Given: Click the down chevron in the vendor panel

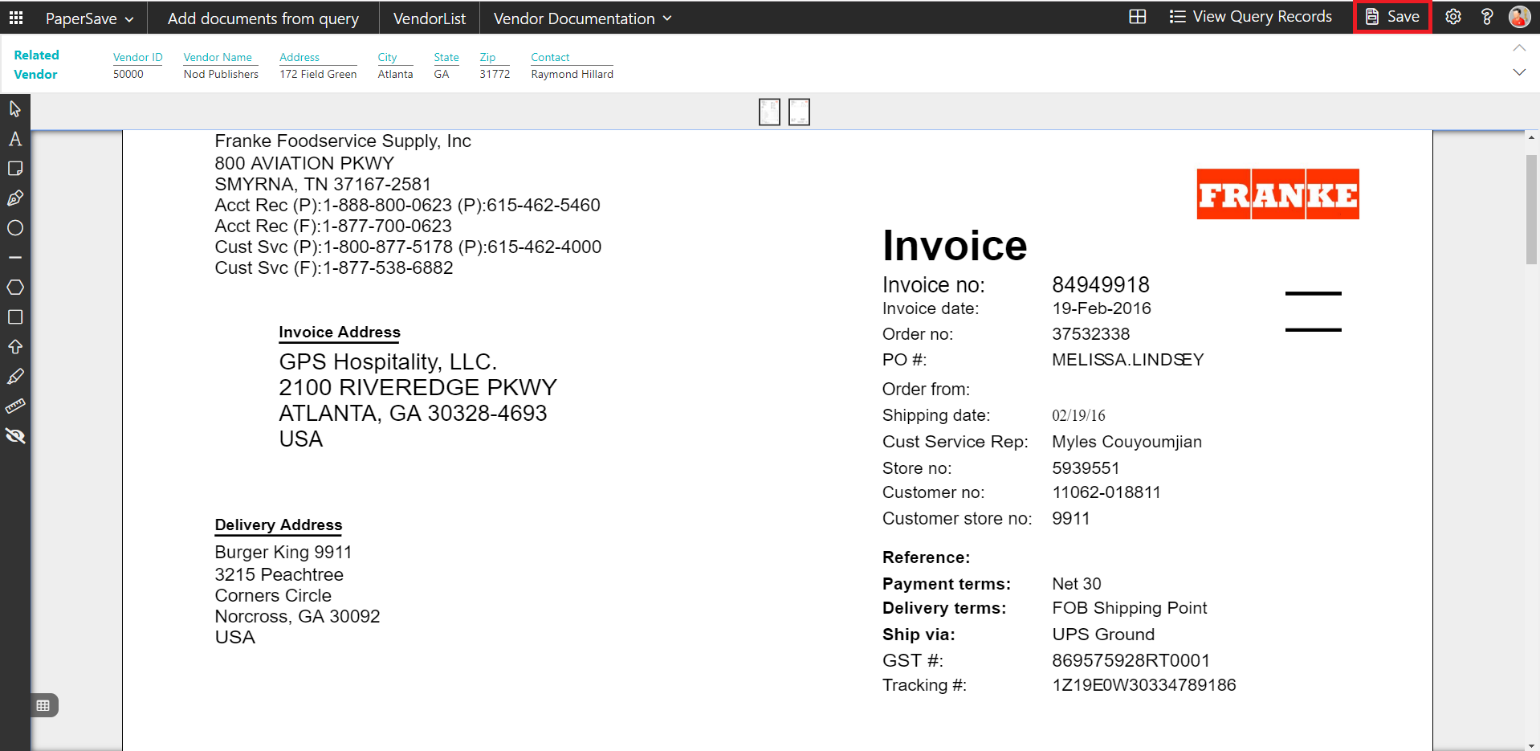Looking at the screenshot, I should point(1519,72).
